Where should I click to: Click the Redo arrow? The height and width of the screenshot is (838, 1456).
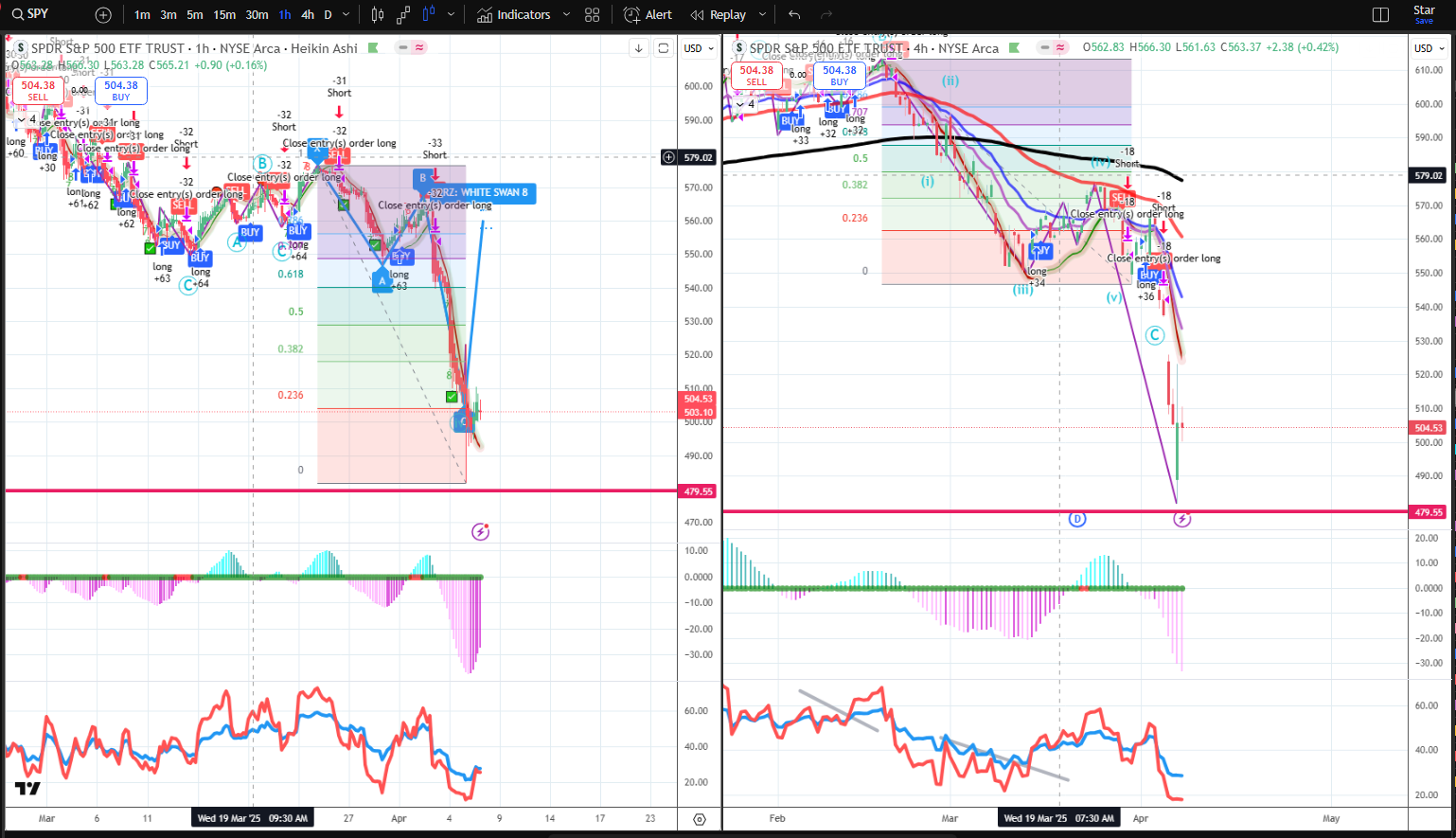[826, 15]
